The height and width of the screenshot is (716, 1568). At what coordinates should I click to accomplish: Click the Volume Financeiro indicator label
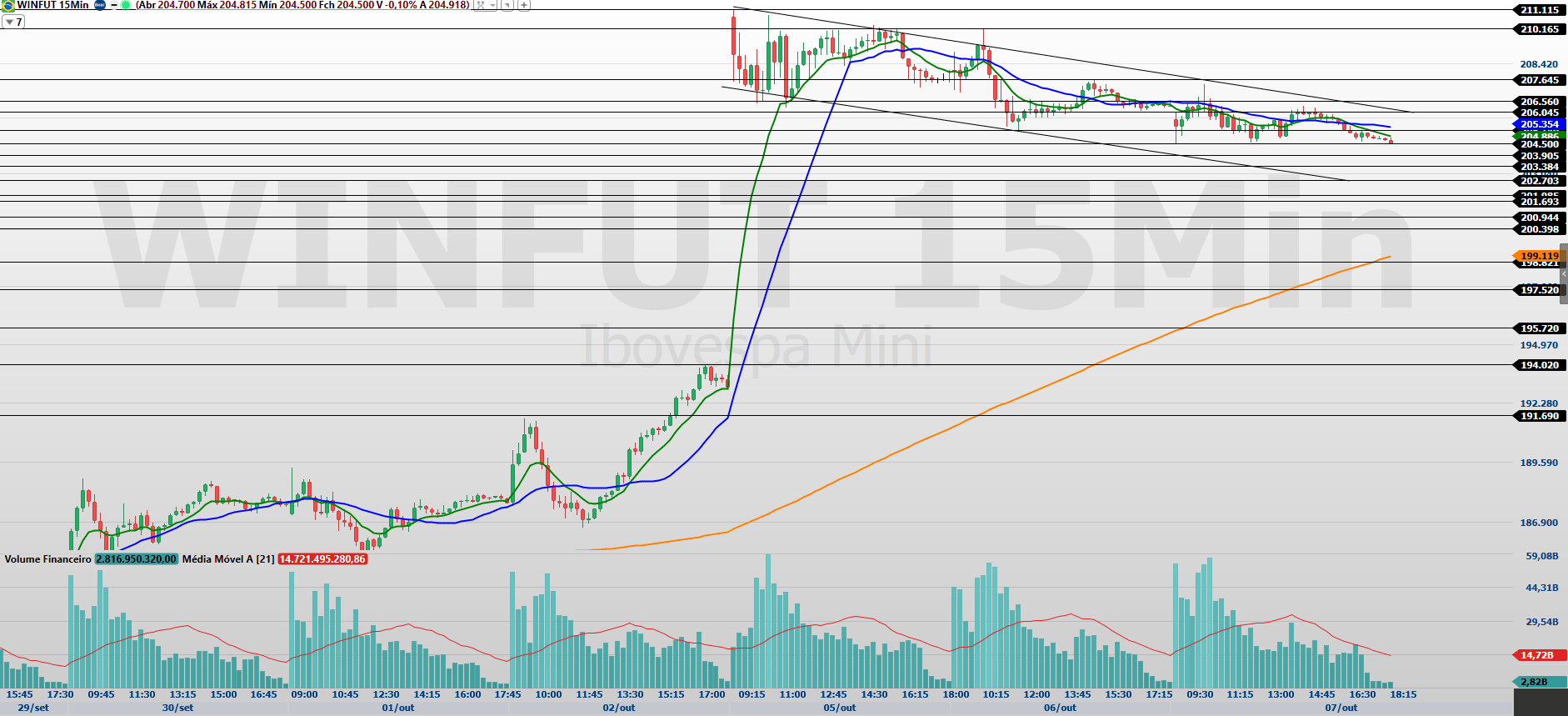47,558
